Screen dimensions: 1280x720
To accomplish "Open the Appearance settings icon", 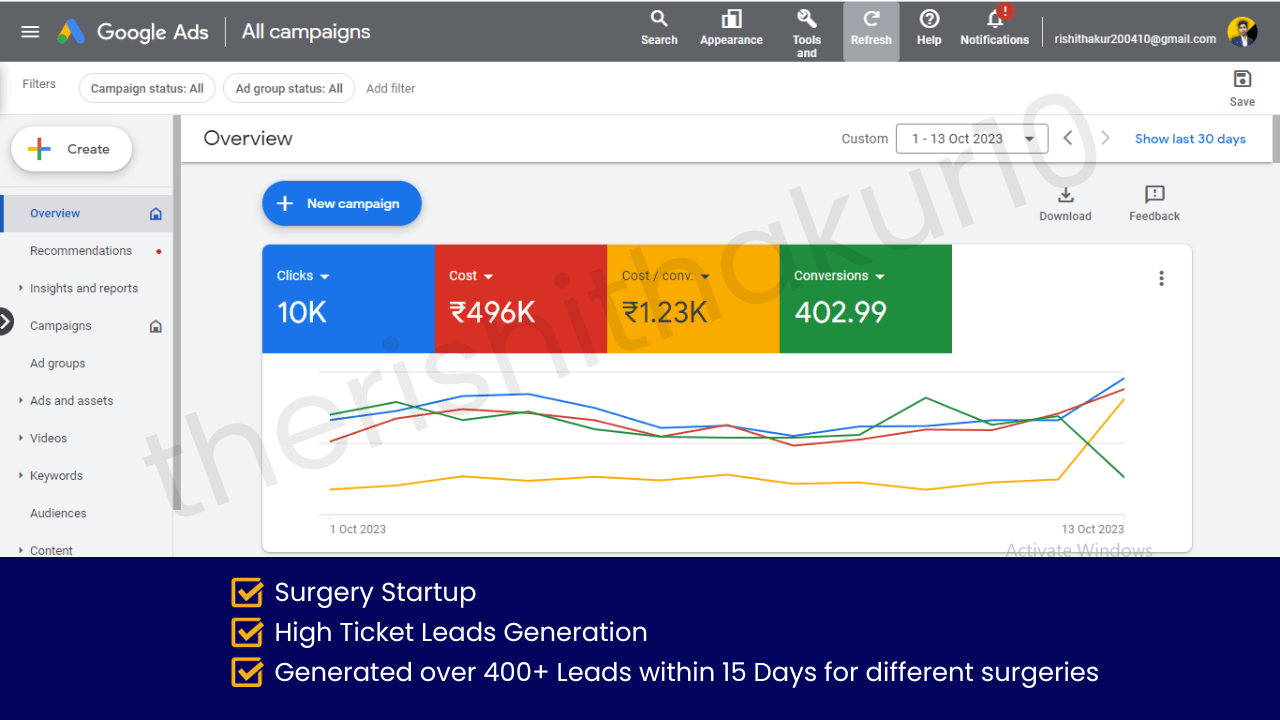I will [731, 20].
